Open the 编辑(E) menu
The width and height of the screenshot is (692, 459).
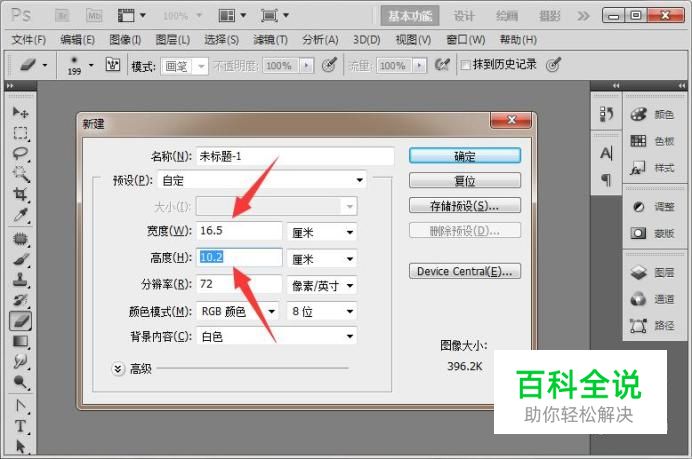coord(78,40)
